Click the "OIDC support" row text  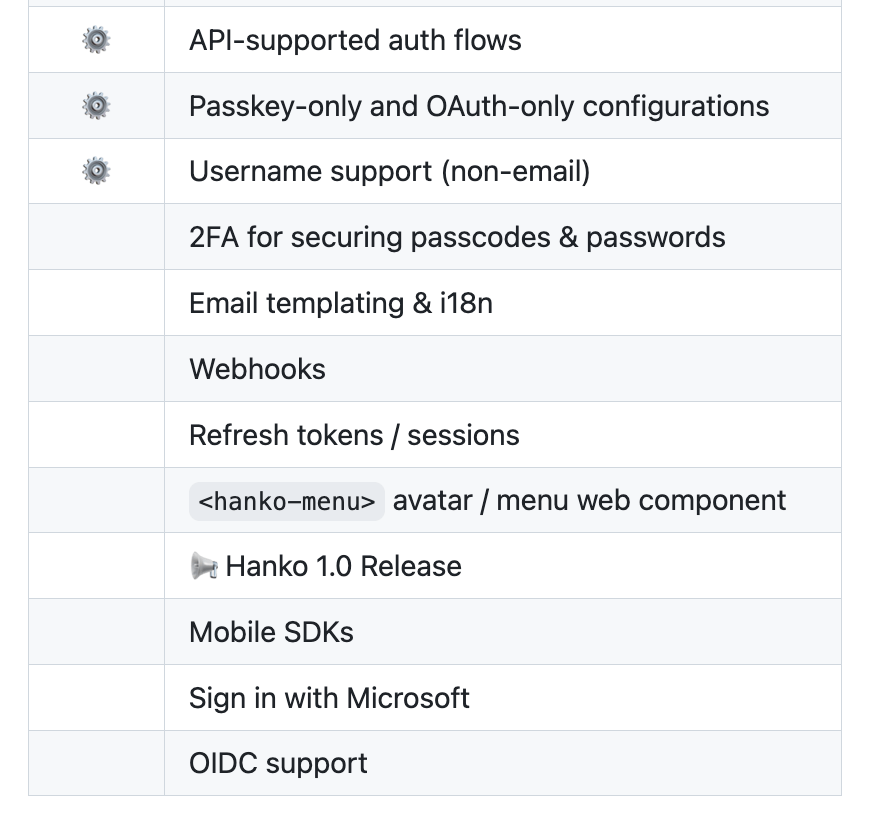[x=278, y=764]
